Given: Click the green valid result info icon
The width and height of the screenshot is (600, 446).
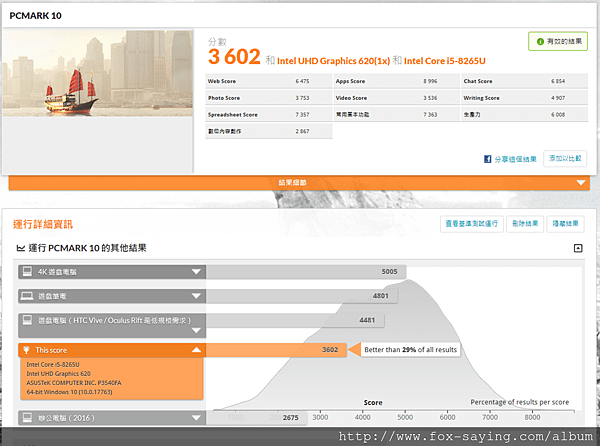Looking at the screenshot, I should 540,42.
